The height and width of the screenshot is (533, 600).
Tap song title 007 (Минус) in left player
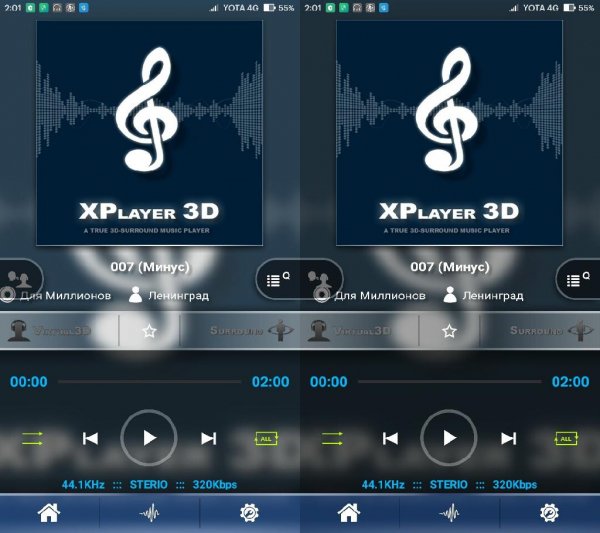[150, 267]
